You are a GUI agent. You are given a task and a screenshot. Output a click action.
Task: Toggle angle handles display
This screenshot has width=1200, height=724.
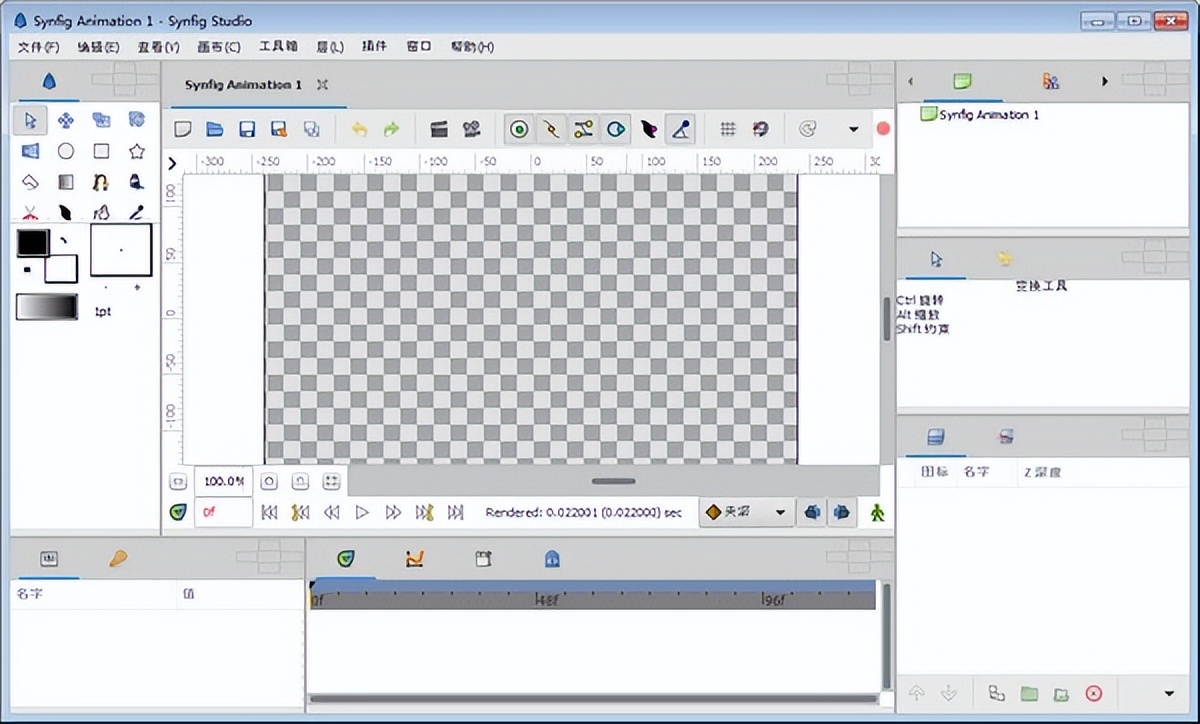681,129
